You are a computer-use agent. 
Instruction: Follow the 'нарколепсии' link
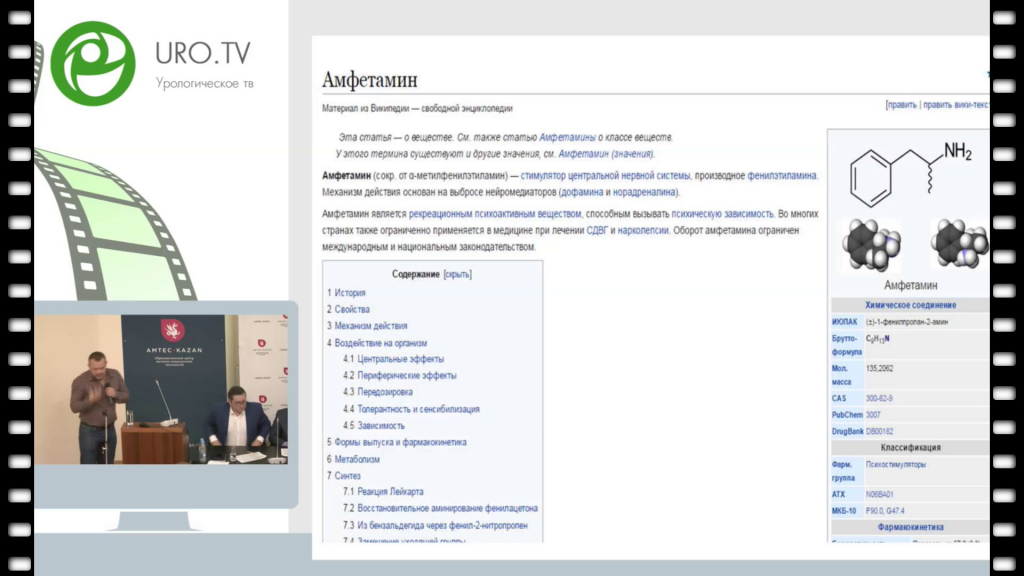pyautogui.click(x=646, y=230)
